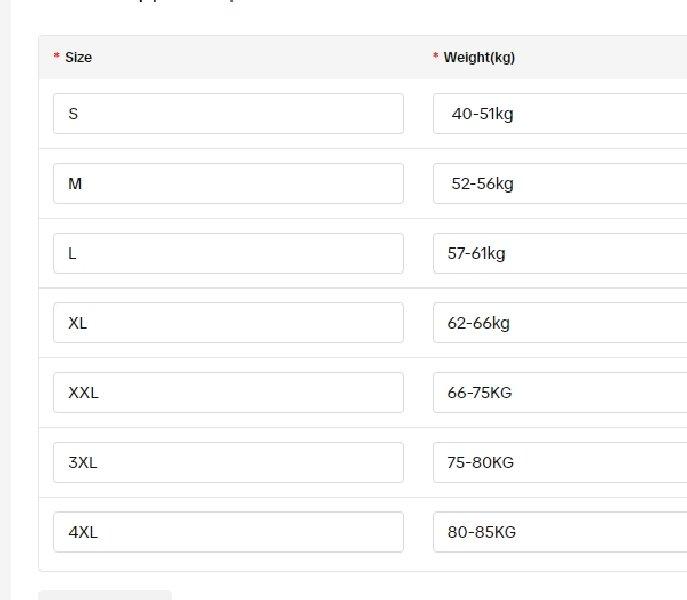
Task: Select the 3XL size input
Action: (x=228, y=462)
